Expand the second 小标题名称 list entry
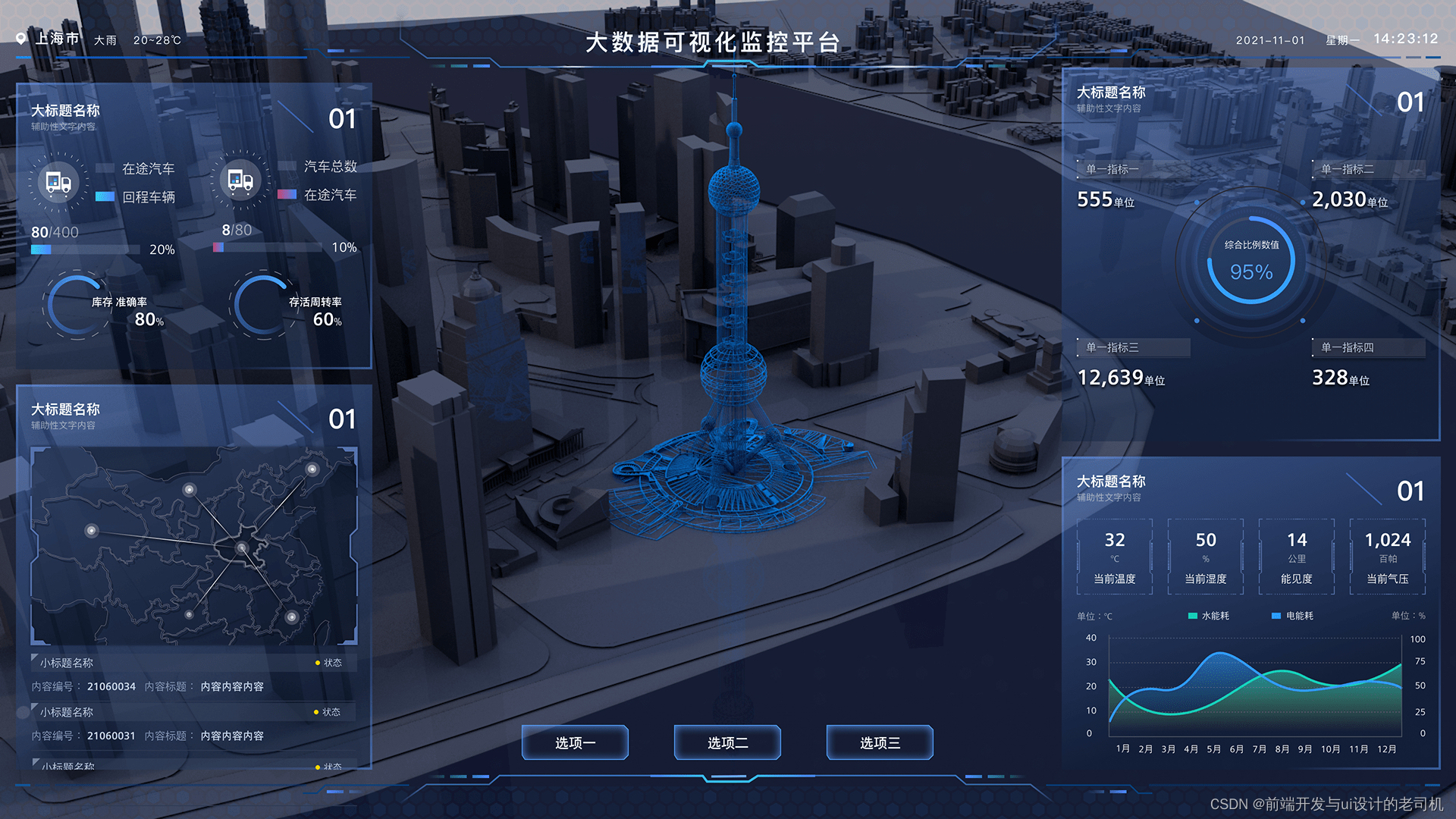Viewport: 1456px width, 819px height. [67, 712]
